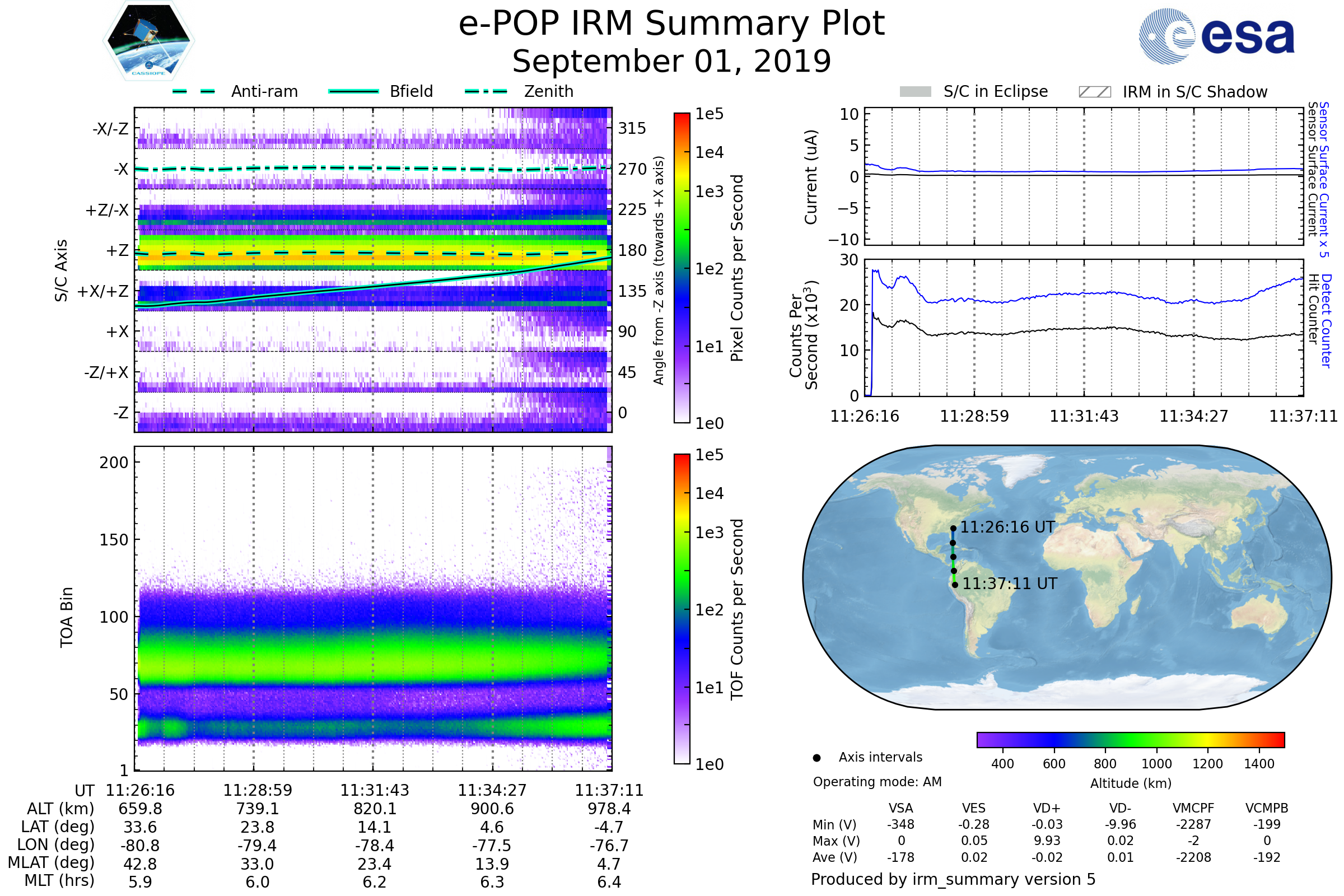Click the black Axis intervals legend dot

click(x=816, y=758)
